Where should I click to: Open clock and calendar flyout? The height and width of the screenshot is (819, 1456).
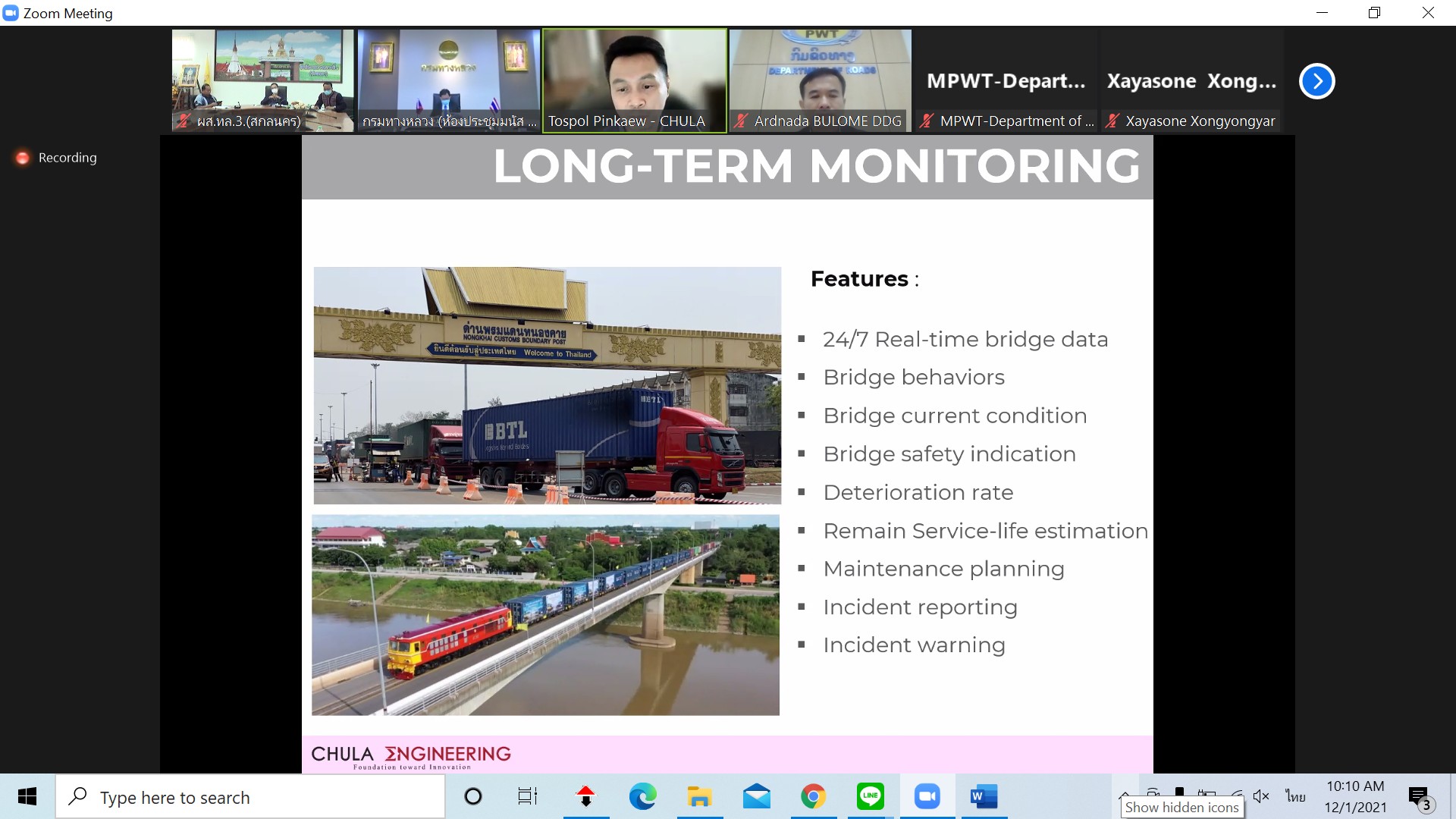1355,796
